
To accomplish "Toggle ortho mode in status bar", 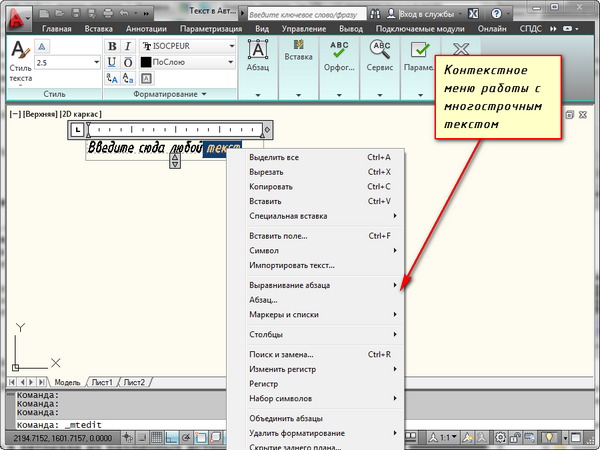I will click(171, 437).
